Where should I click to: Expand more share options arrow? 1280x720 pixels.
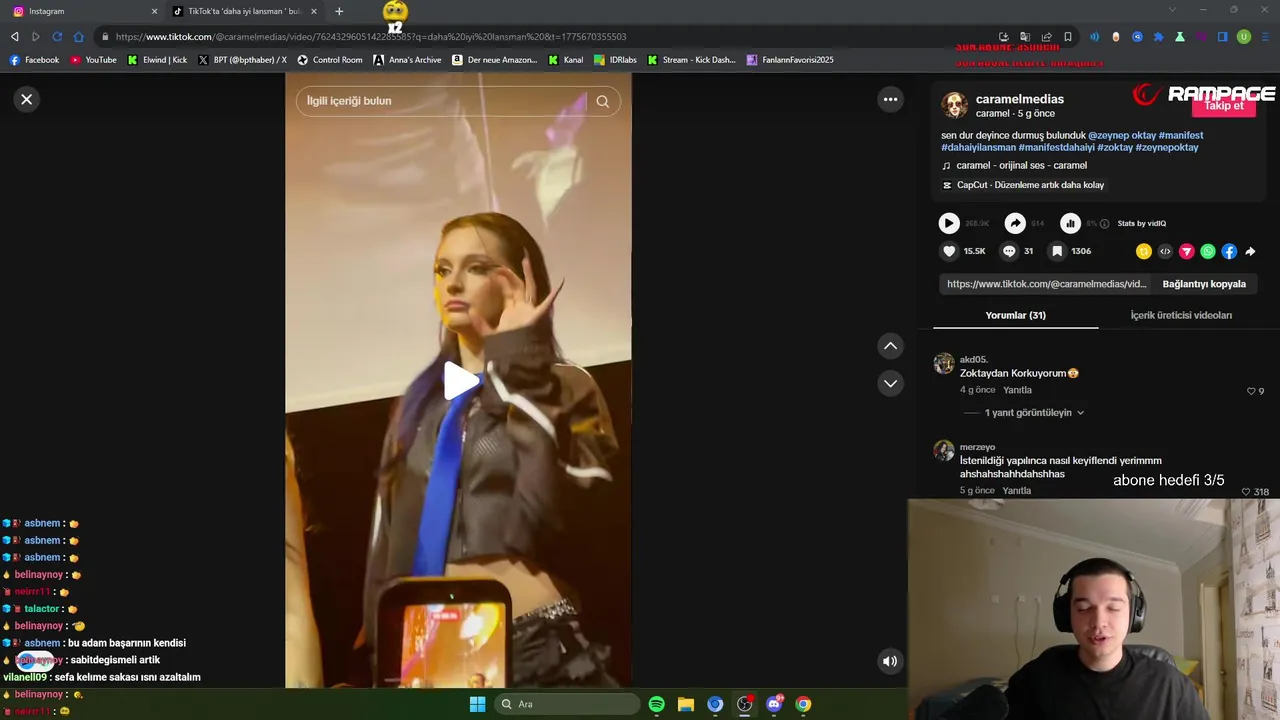click(1250, 252)
